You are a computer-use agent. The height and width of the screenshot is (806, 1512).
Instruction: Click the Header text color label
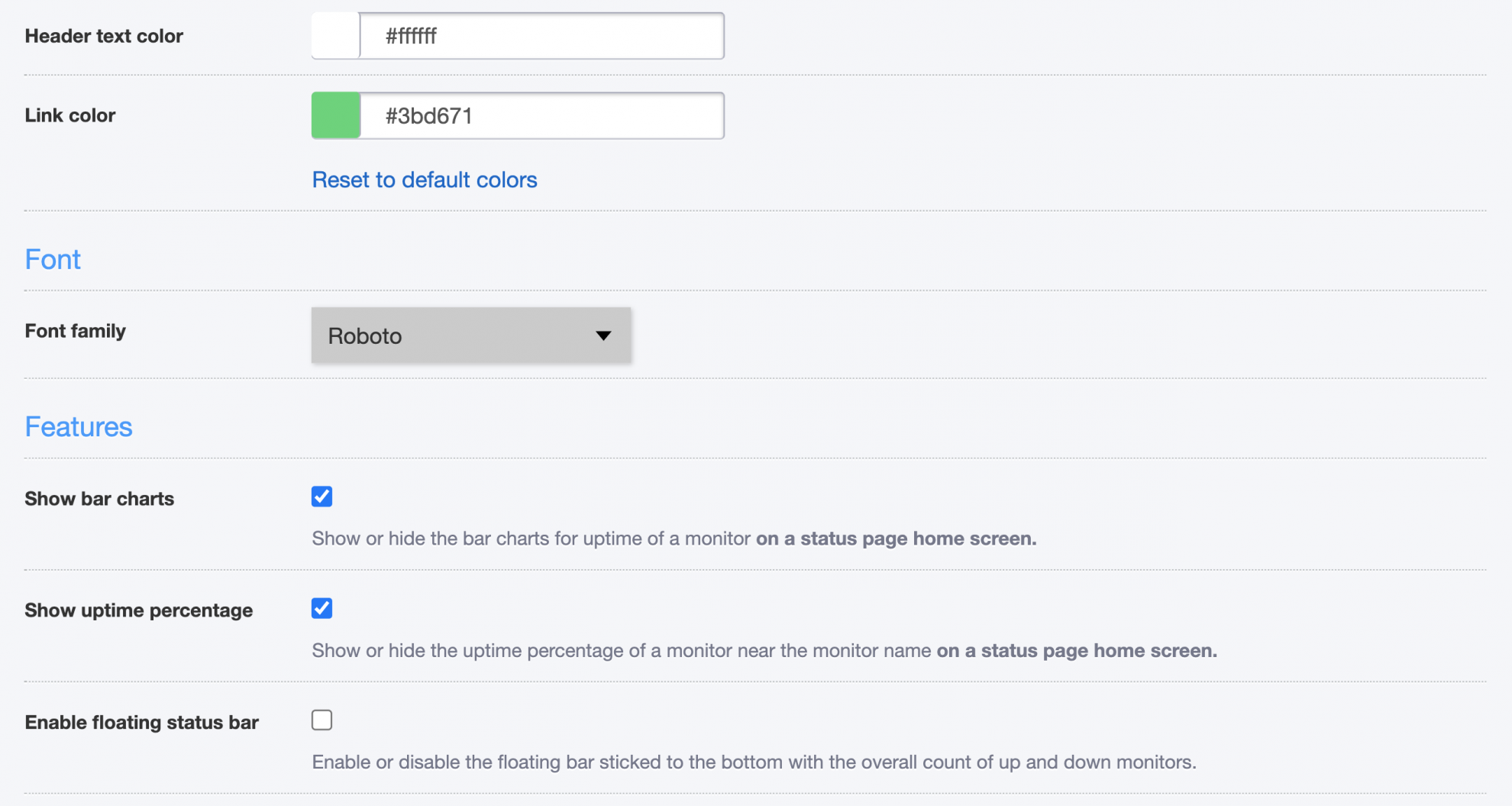(x=104, y=35)
